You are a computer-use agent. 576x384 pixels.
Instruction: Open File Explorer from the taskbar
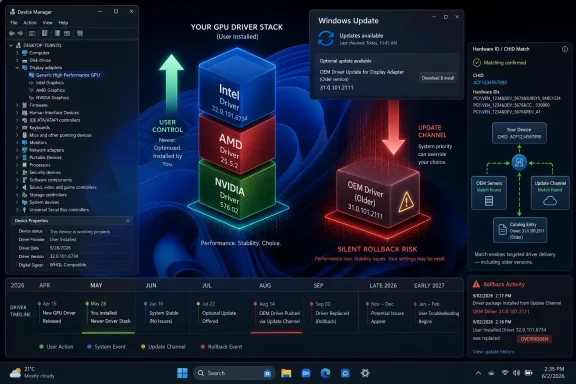(x=286, y=373)
